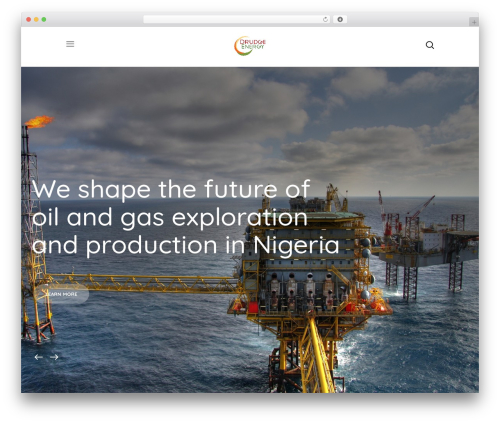This screenshot has width=500, height=423.
Task: Minimize the window with yellow button
Action: pyautogui.click(x=36, y=19)
